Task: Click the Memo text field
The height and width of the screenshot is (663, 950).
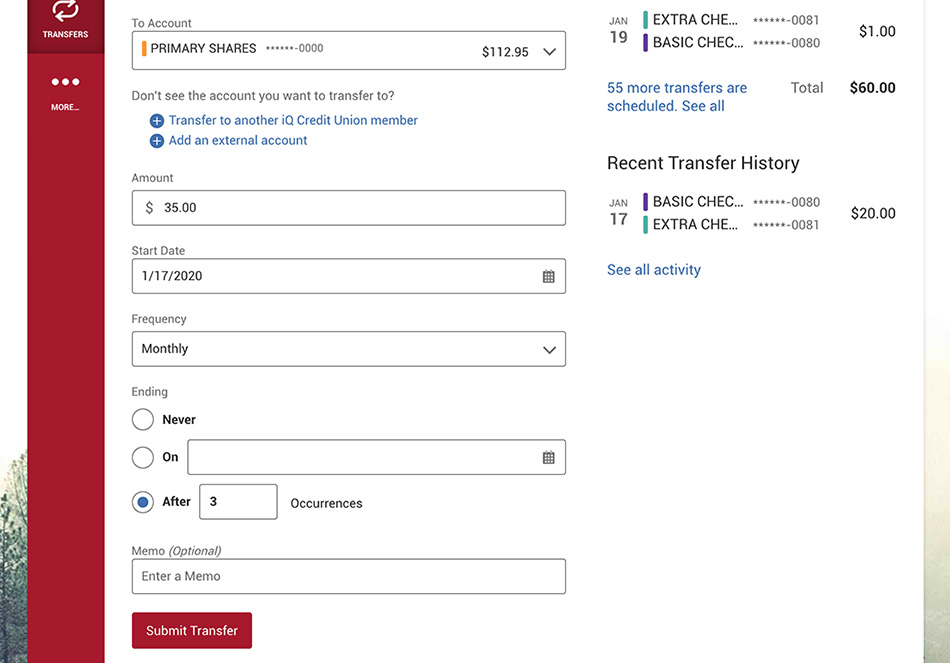Action: click(x=348, y=577)
